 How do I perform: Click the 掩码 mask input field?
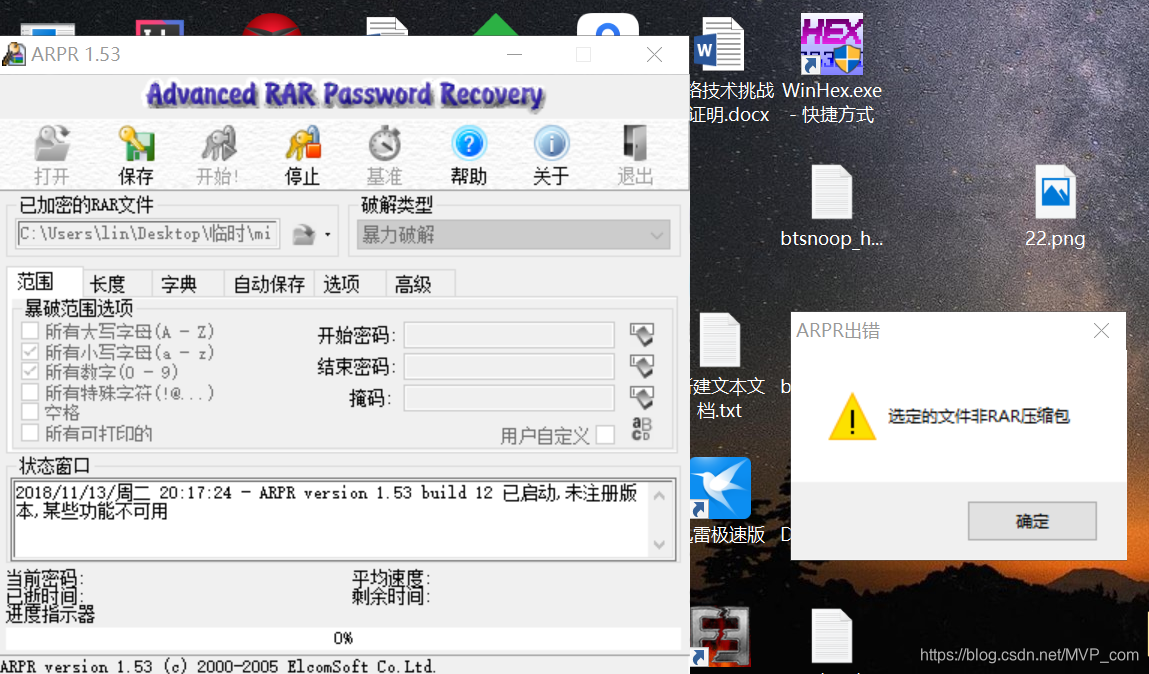pos(509,398)
